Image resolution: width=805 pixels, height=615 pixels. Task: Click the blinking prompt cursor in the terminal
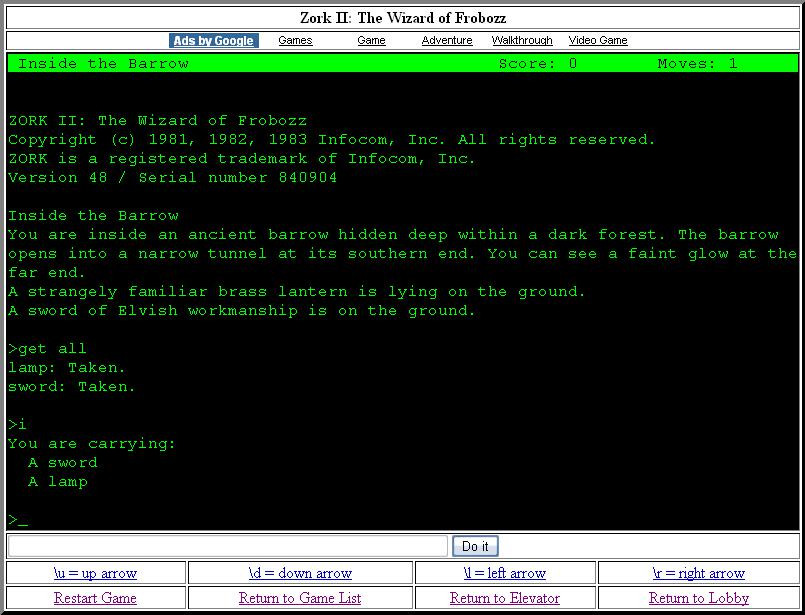[x=23, y=524]
